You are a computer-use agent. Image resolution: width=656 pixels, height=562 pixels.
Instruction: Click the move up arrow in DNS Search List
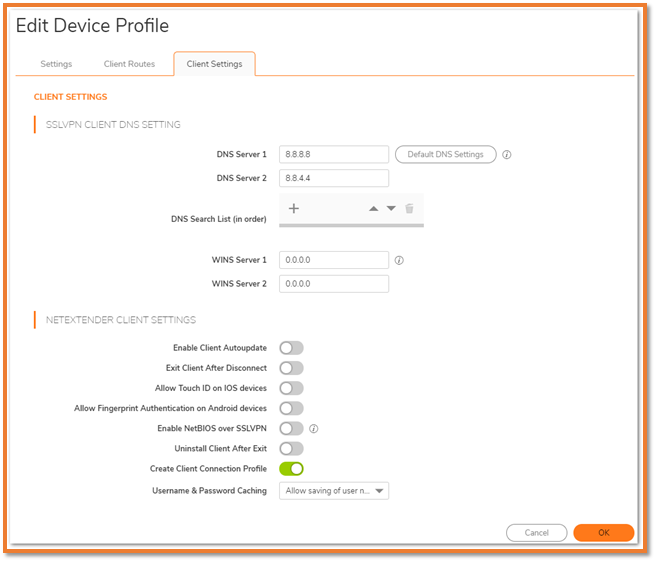tap(374, 209)
